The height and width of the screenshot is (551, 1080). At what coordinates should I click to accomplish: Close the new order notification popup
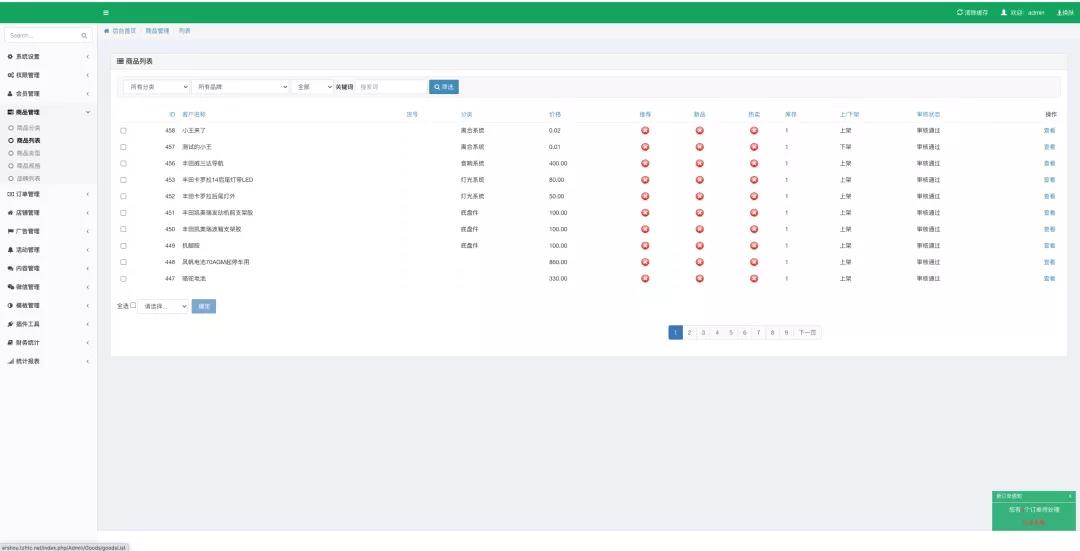coord(1069,496)
